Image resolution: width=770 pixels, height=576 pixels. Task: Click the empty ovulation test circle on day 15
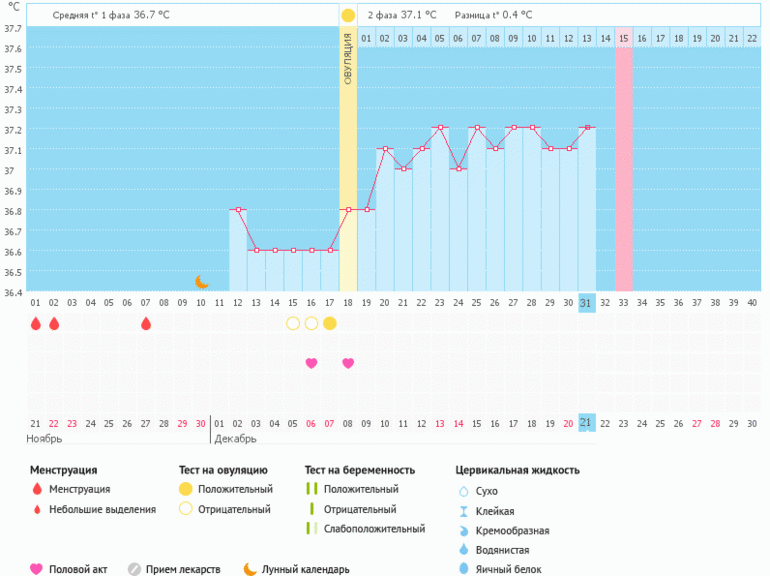tap(293, 323)
